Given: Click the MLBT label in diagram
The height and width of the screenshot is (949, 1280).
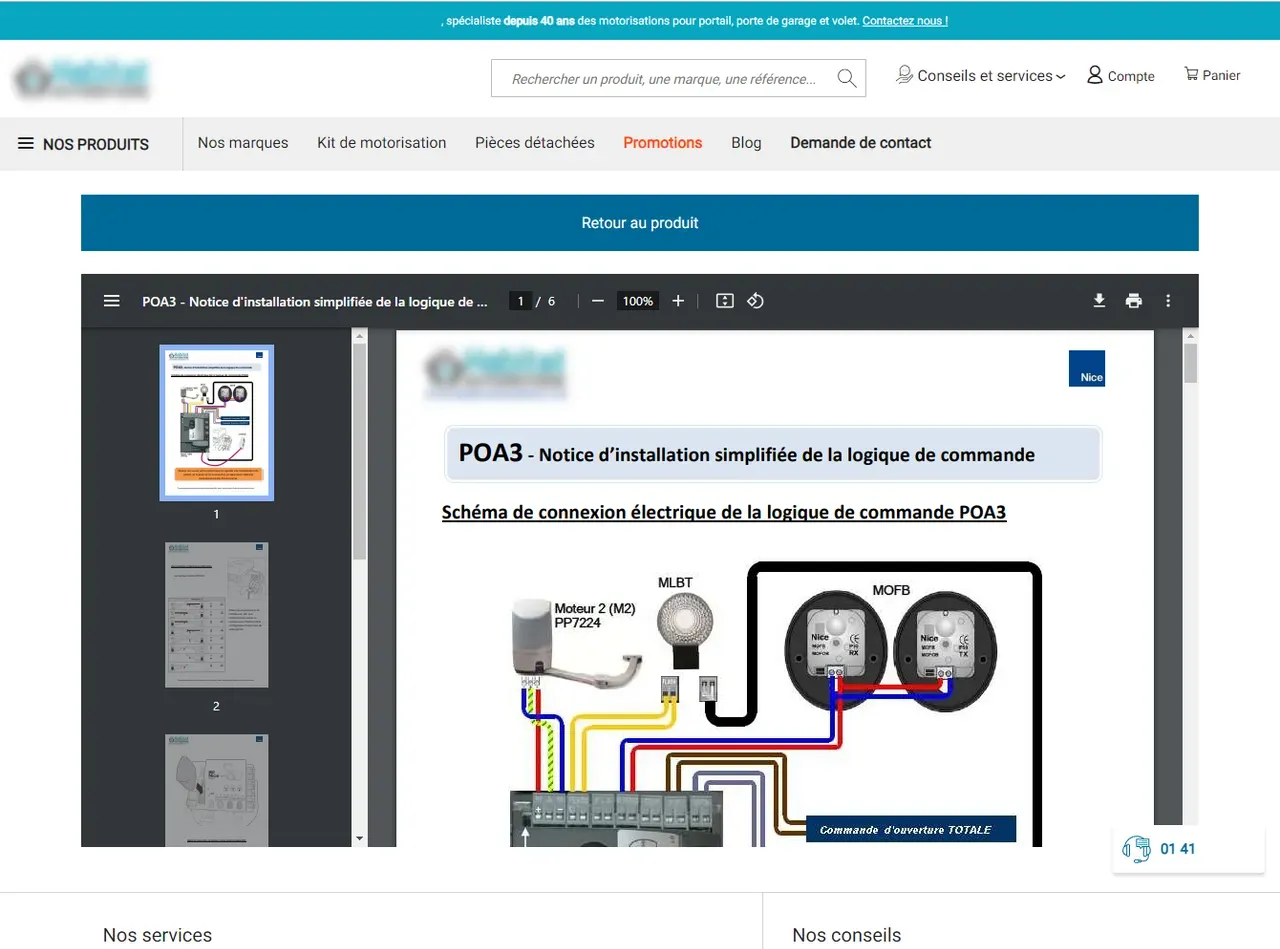Looking at the screenshot, I should click(675, 583).
